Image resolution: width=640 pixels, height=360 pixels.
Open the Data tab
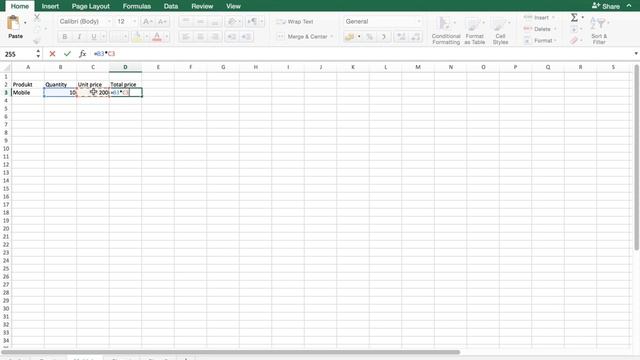tap(171, 6)
